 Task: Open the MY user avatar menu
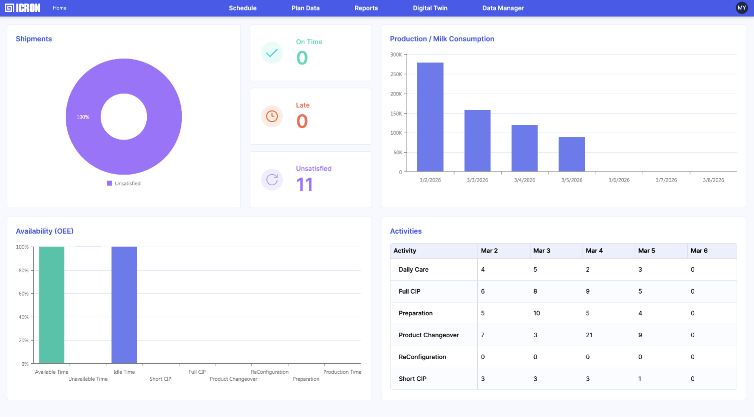point(740,7)
